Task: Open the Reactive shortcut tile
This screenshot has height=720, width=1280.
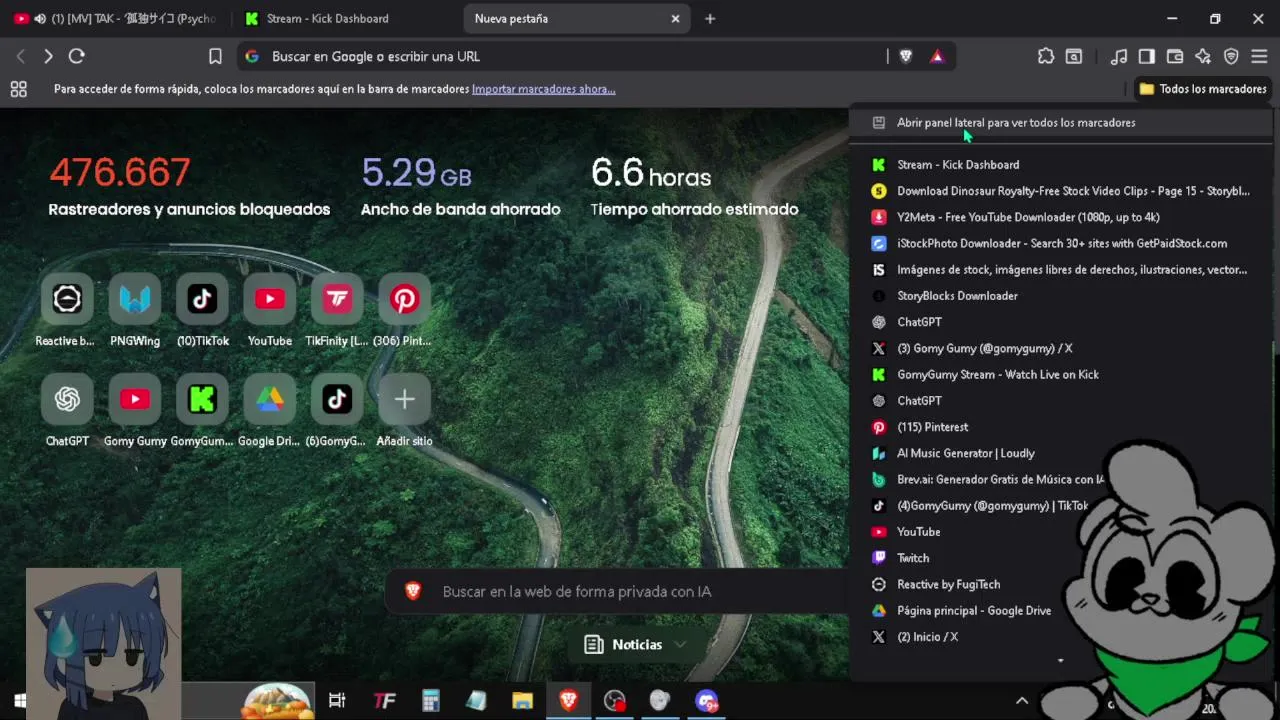Action: tap(66, 299)
